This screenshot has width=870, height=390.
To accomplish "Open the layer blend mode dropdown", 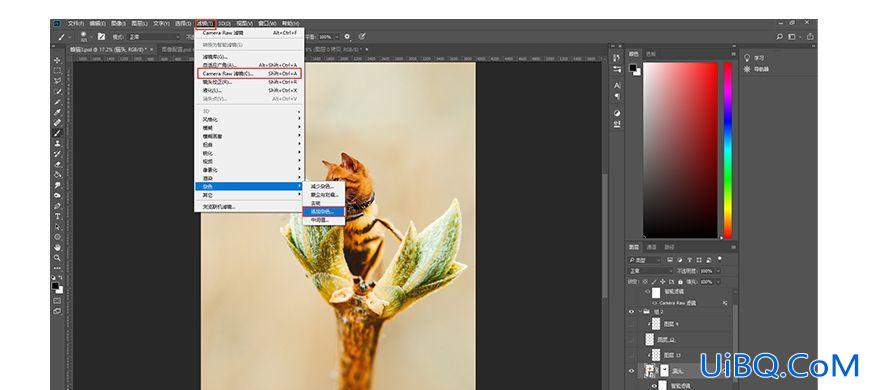I will click(649, 271).
